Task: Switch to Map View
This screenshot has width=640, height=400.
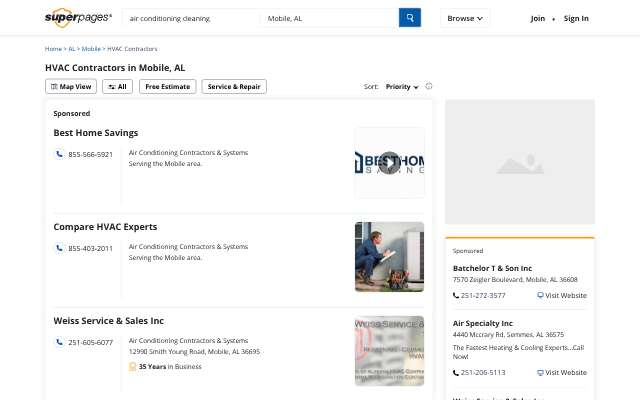Action: coord(71,87)
